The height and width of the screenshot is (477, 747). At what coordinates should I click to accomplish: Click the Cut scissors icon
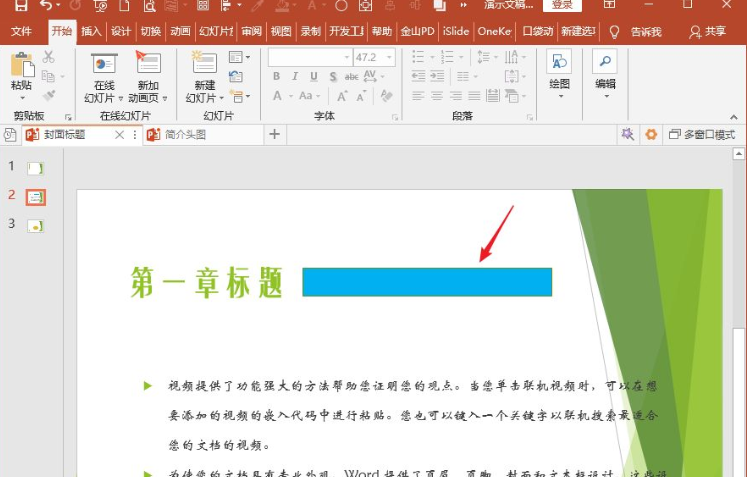point(48,57)
